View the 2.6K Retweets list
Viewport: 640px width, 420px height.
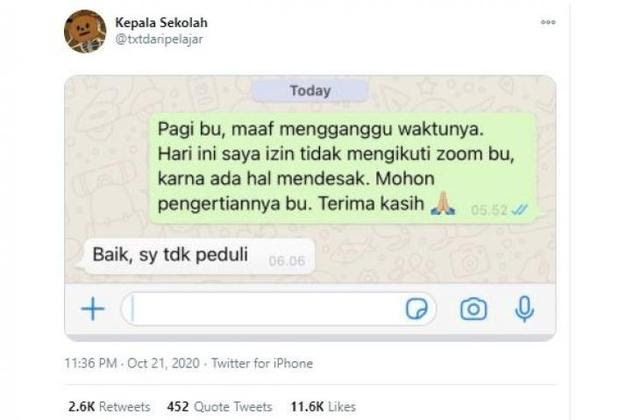click(109, 407)
